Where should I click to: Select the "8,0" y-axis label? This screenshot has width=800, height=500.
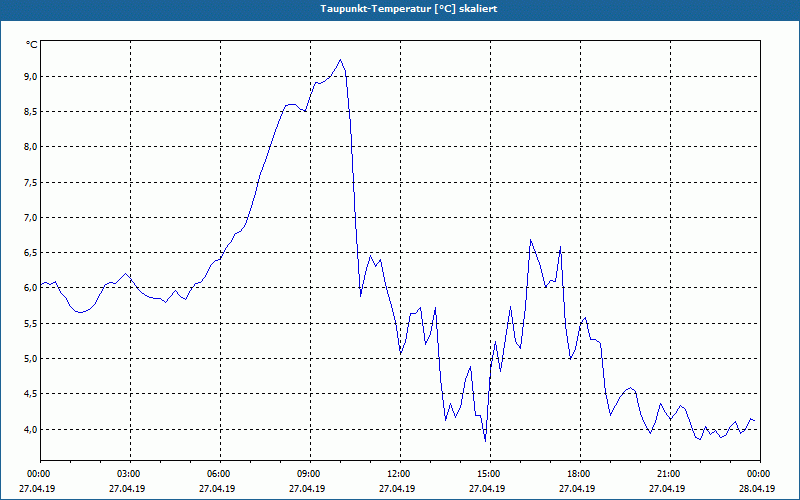tap(31, 147)
